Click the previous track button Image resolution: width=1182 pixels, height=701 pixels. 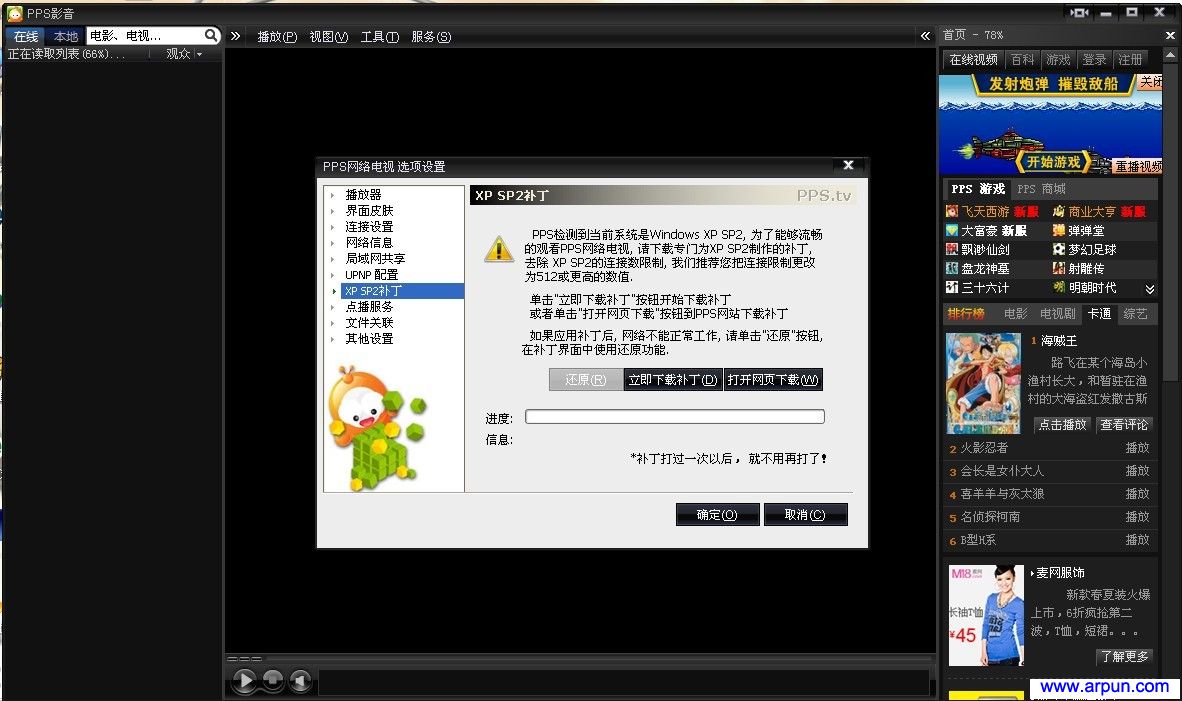tap(300, 680)
